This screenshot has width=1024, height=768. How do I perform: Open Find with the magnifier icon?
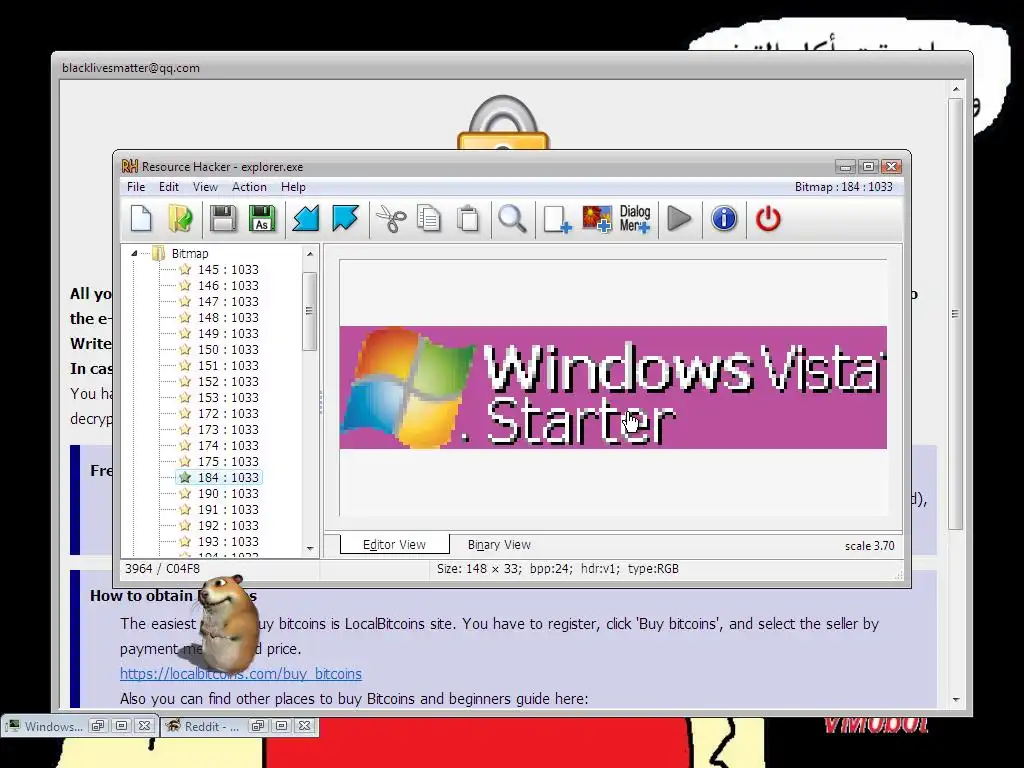click(512, 219)
